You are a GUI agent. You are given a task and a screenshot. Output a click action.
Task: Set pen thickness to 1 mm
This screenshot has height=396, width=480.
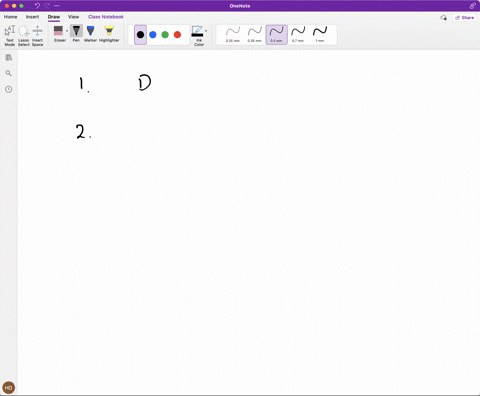point(320,35)
